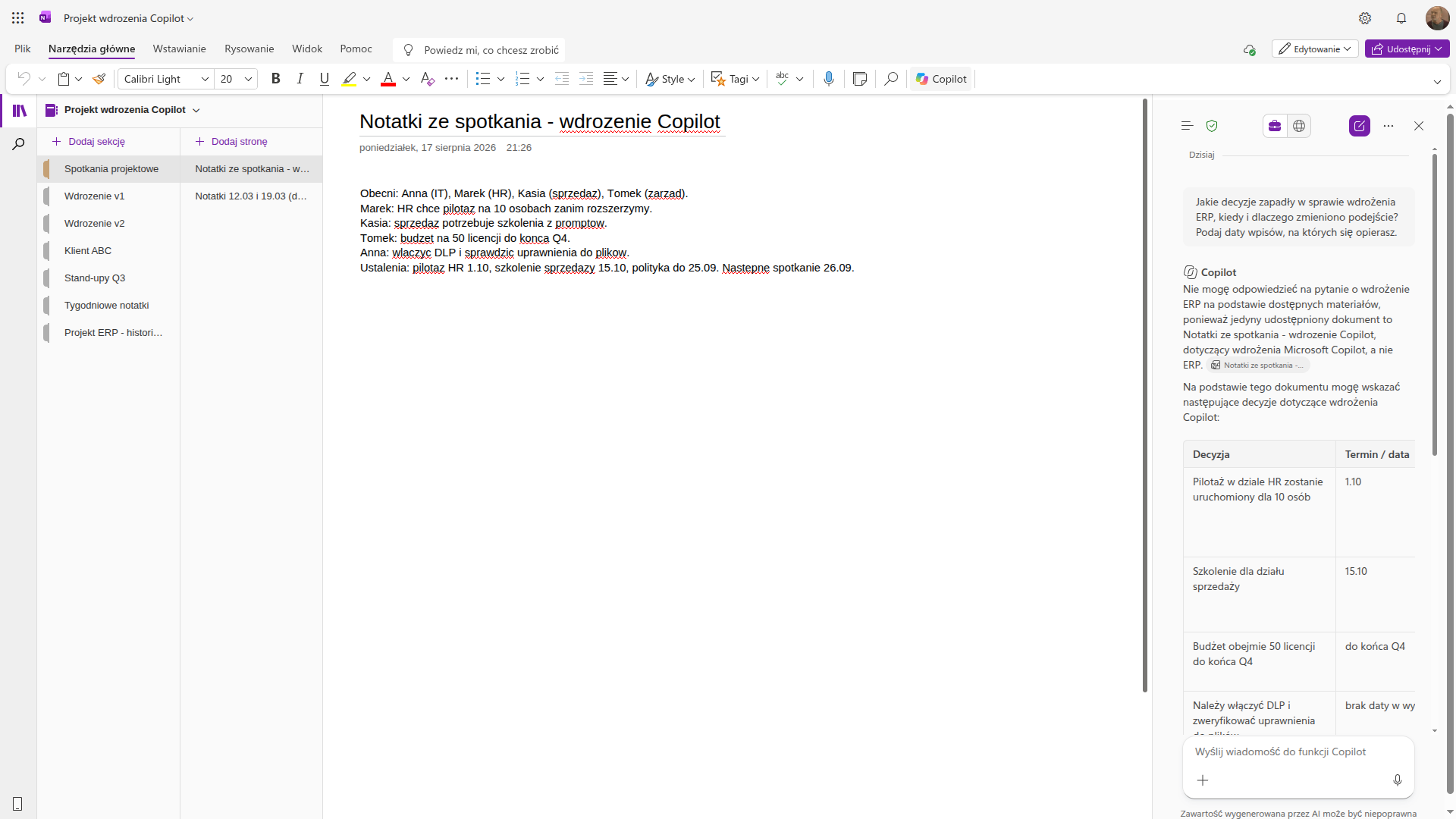Viewport: 1456px width, 819px height.
Task: Toggle the numbered list
Action: (x=522, y=79)
